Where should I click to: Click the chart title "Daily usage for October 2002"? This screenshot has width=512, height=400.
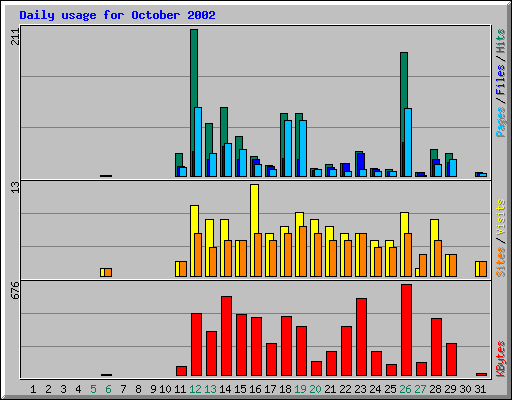click(117, 15)
